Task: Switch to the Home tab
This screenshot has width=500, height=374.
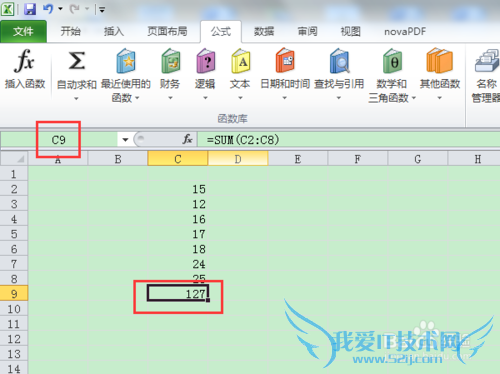Action: pos(71,31)
